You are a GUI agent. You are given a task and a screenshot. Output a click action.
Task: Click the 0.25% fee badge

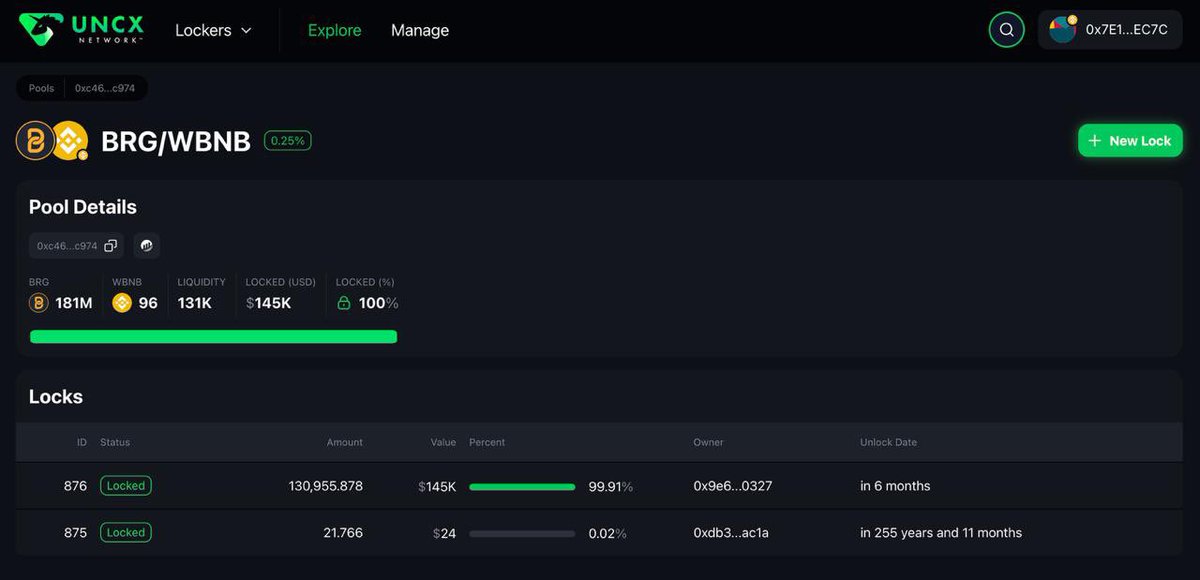click(288, 141)
